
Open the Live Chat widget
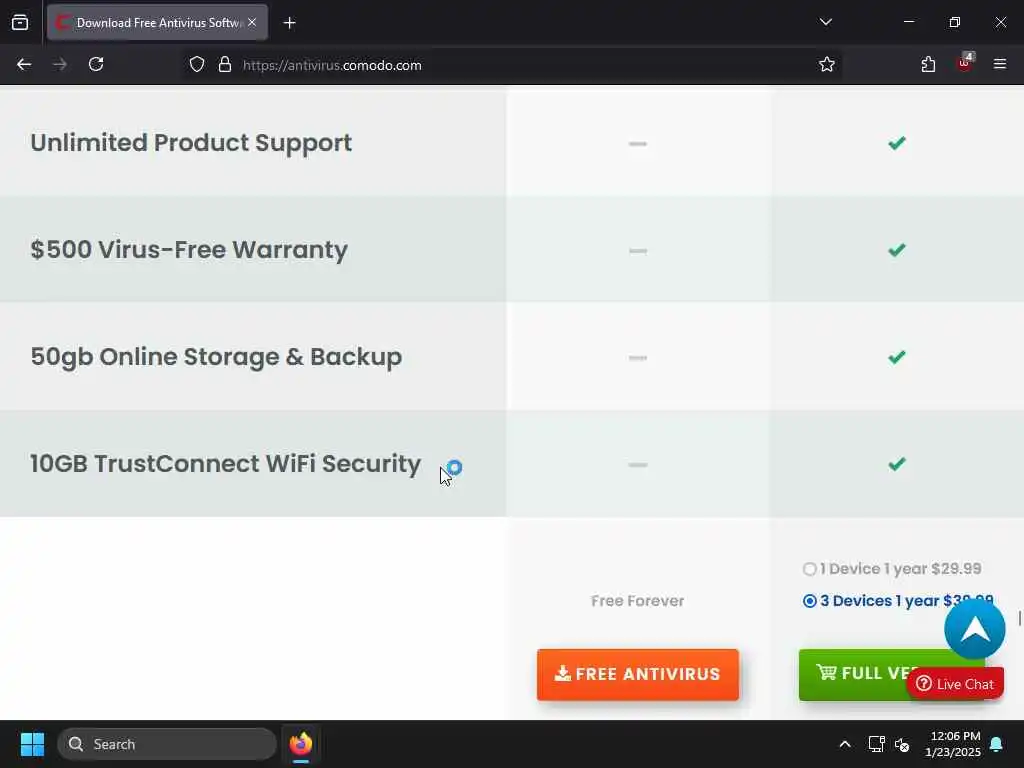point(955,684)
